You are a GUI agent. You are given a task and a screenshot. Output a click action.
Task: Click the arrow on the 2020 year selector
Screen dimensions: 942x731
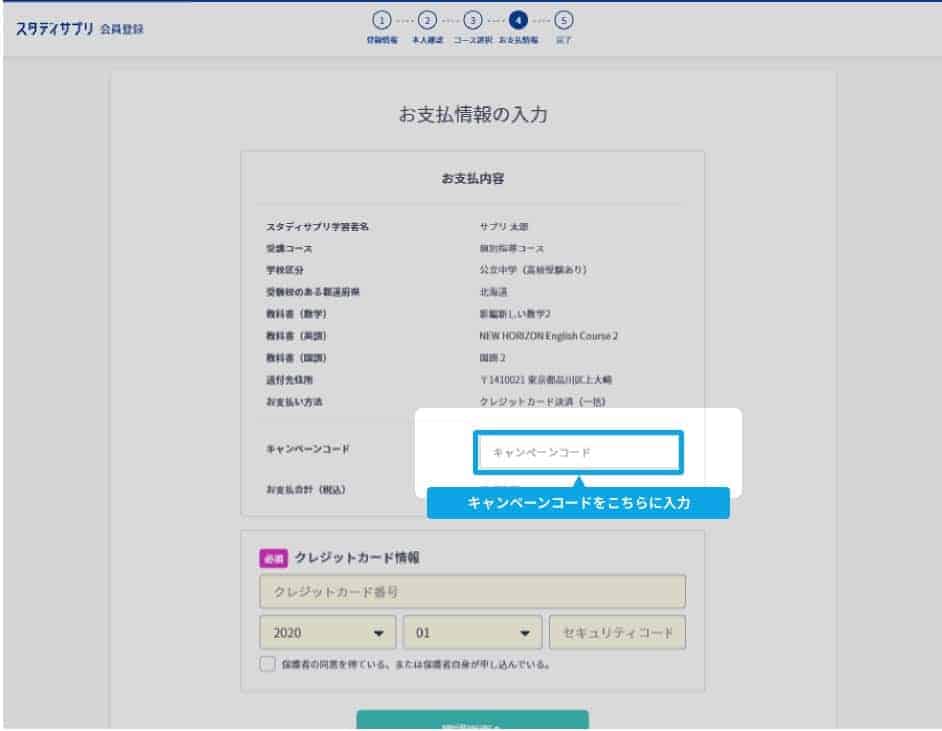point(378,633)
